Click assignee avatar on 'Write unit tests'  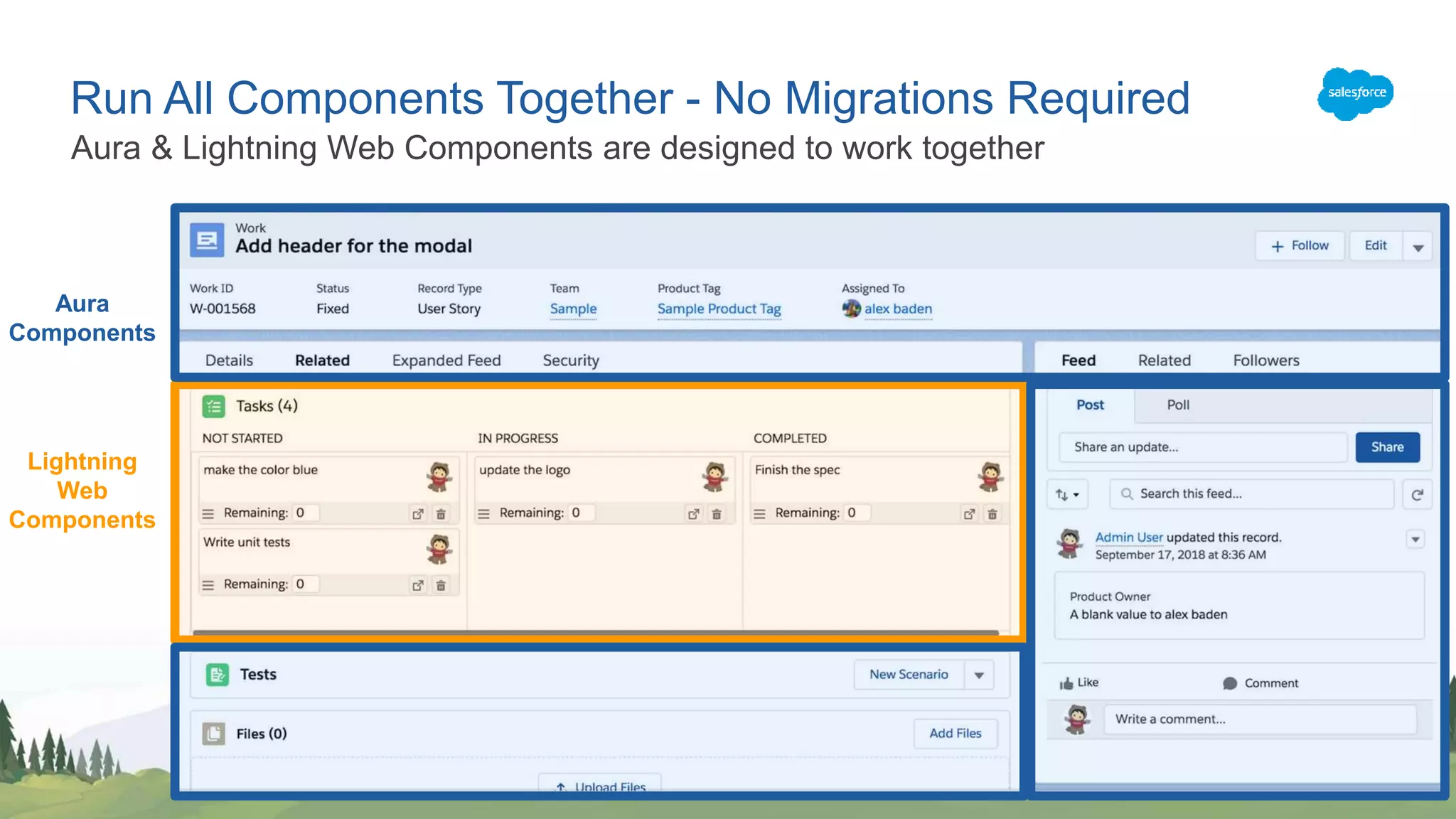(439, 550)
